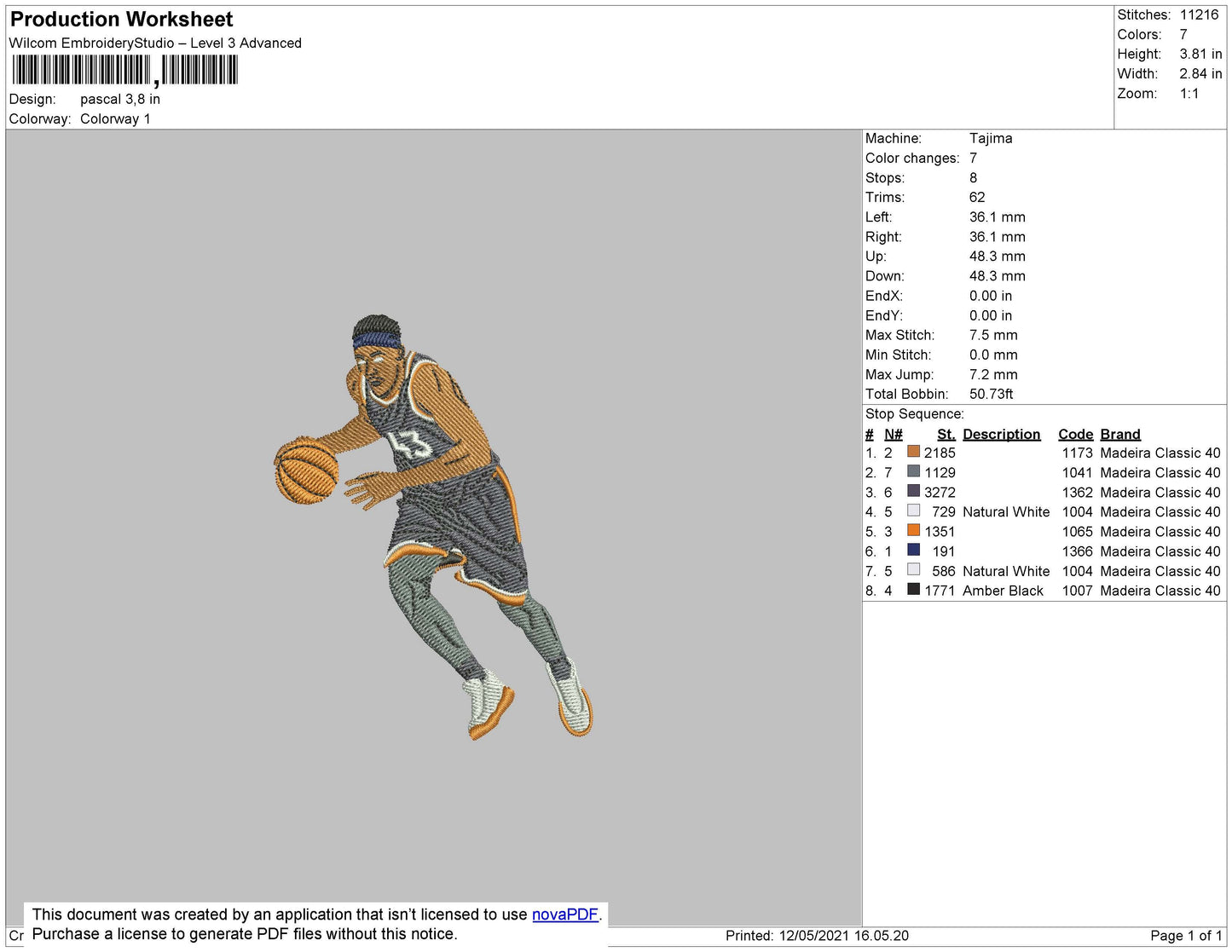Select the stitch count '11216'

click(1199, 14)
